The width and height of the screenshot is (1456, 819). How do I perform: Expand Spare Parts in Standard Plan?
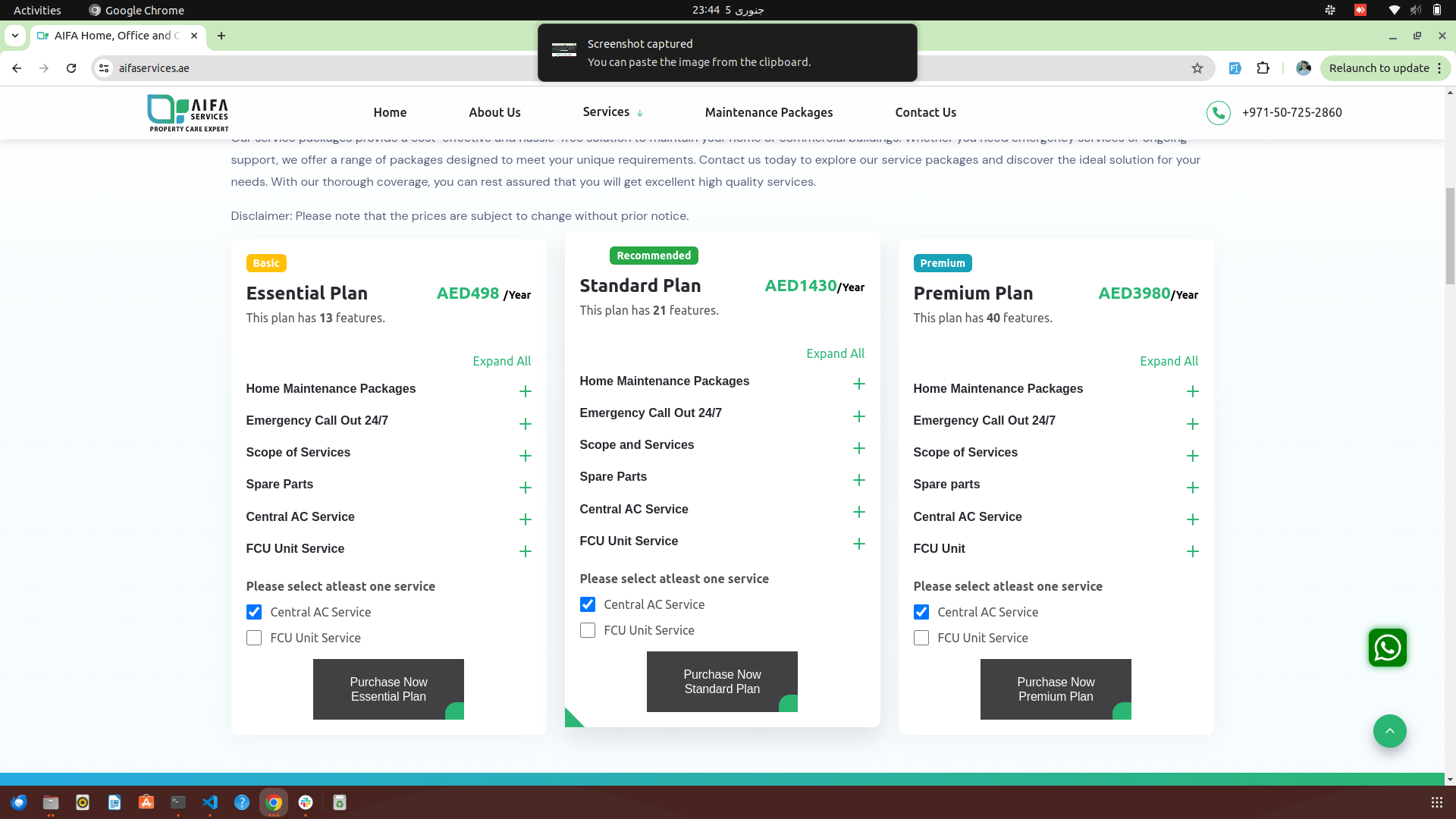[858, 480]
